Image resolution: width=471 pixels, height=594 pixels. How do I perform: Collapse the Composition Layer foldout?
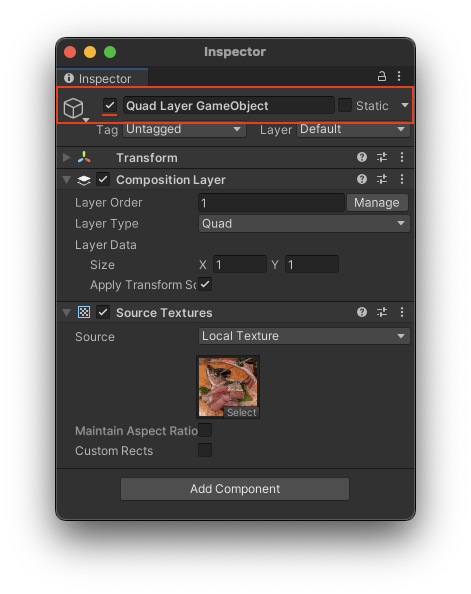point(67,180)
